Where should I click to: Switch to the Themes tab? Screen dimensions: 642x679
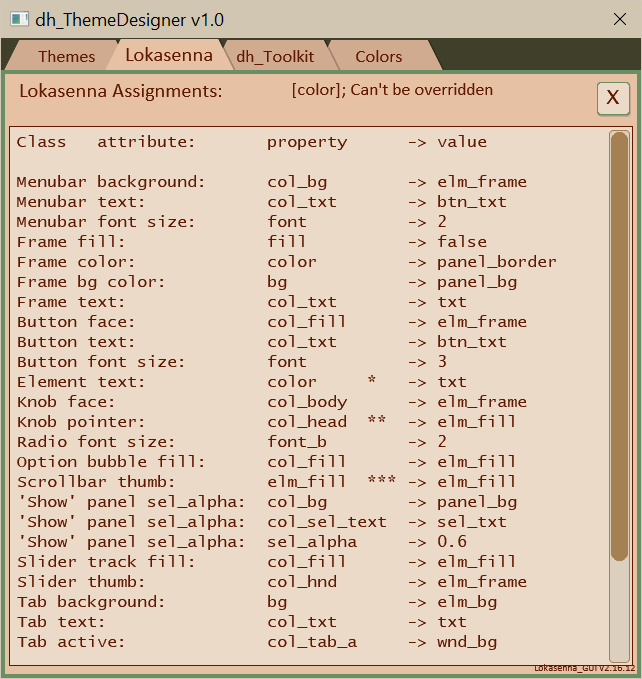[66, 56]
